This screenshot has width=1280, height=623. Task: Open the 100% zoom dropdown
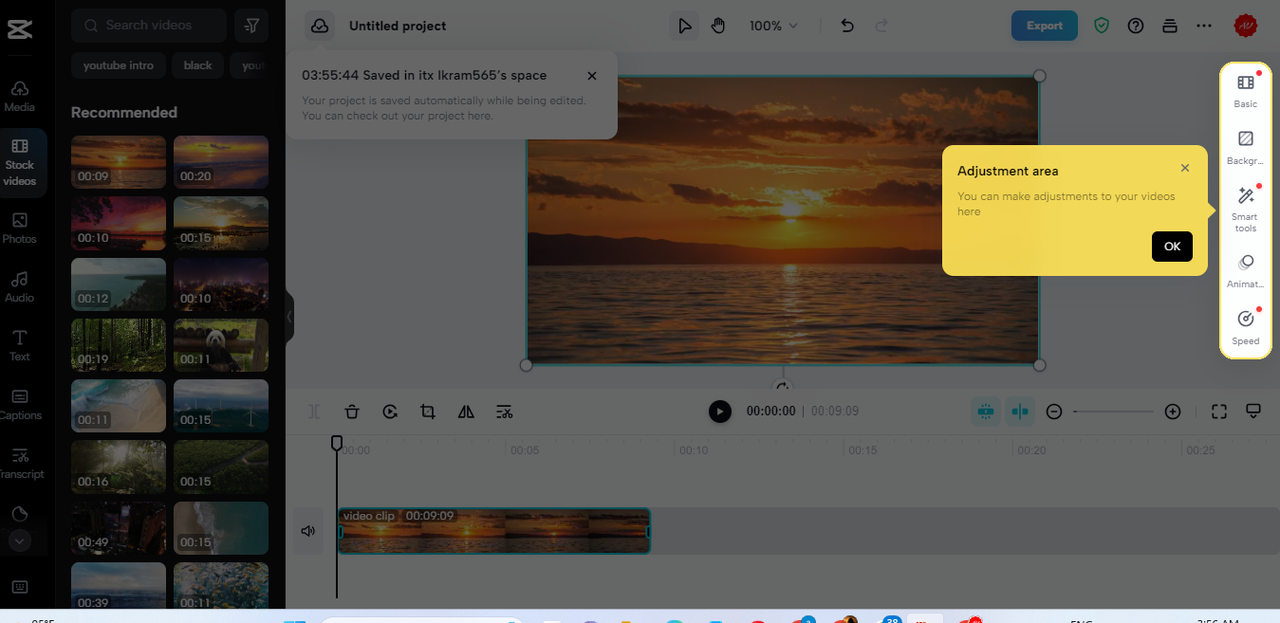pyautogui.click(x=774, y=26)
